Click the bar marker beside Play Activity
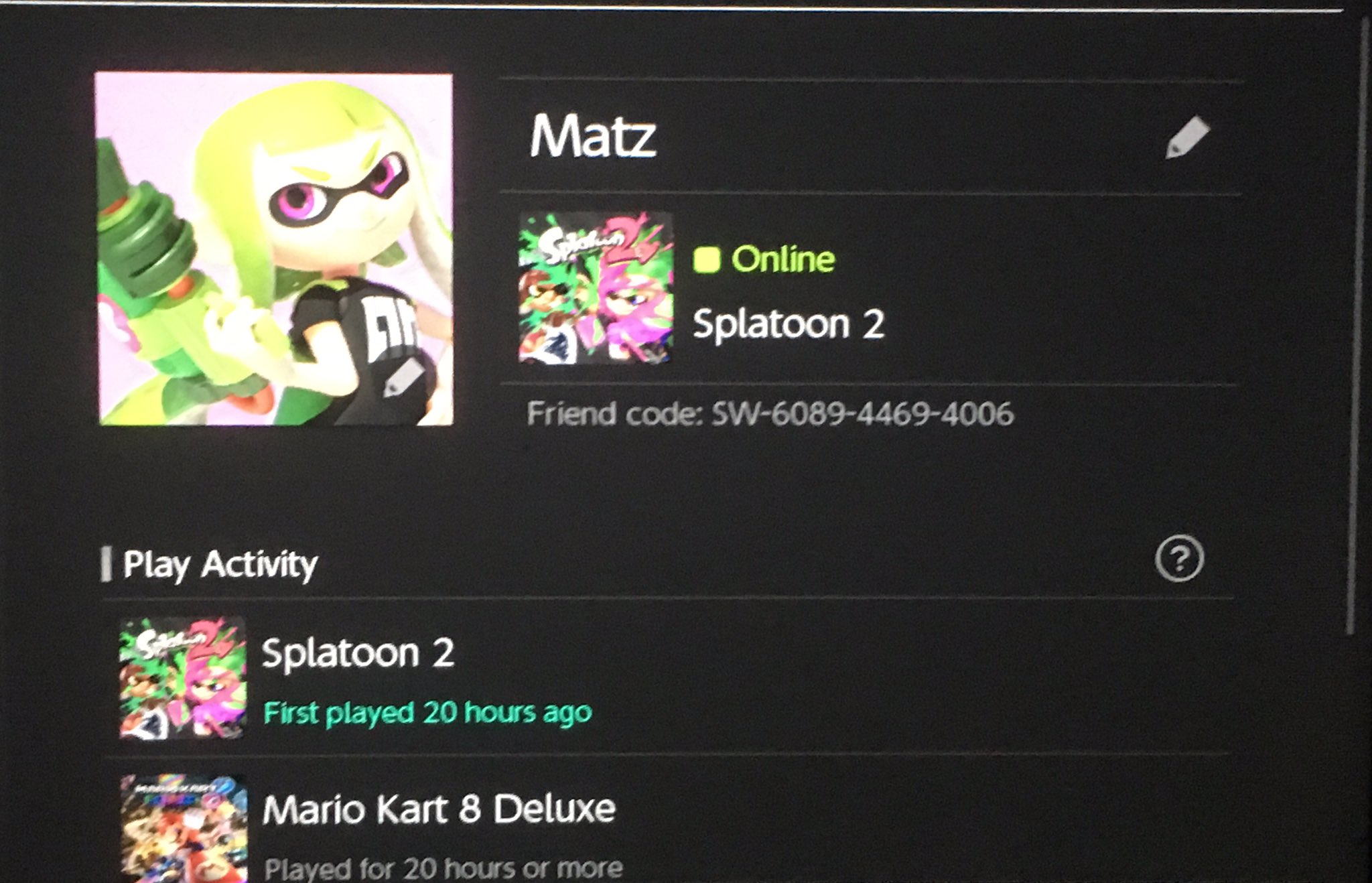The width and height of the screenshot is (1372, 883). click(106, 564)
